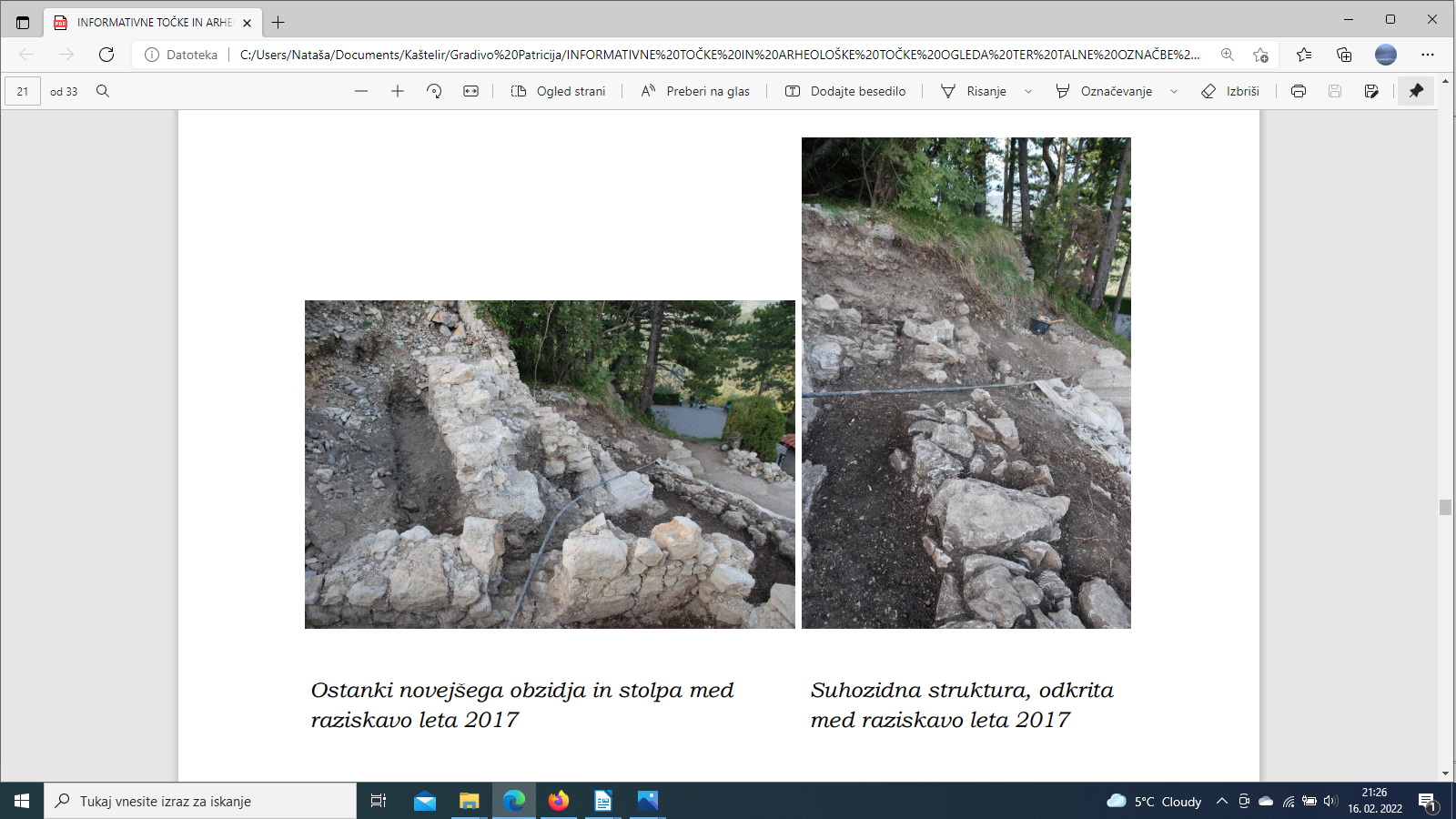1456x819 pixels.
Task: Refresh the current page
Action: pyautogui.click(x=106, y=55)
